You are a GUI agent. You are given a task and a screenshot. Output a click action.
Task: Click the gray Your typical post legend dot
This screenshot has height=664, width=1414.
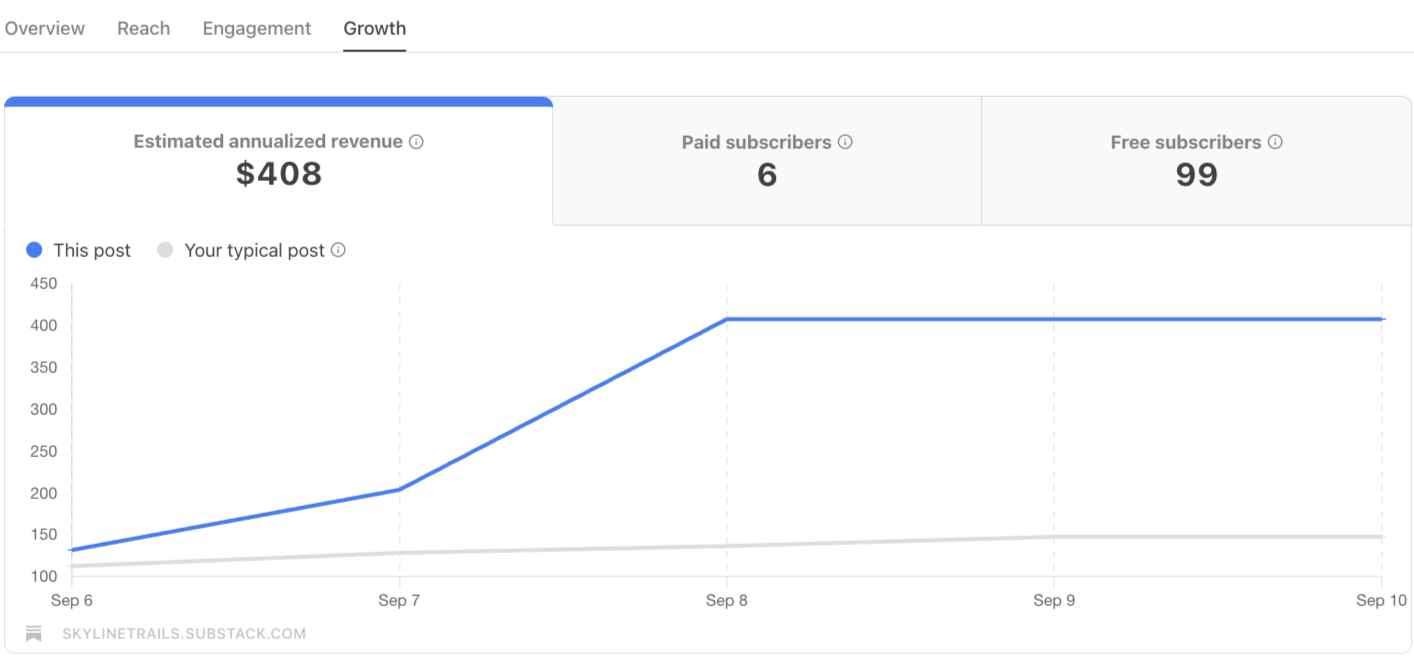[164, 250]
